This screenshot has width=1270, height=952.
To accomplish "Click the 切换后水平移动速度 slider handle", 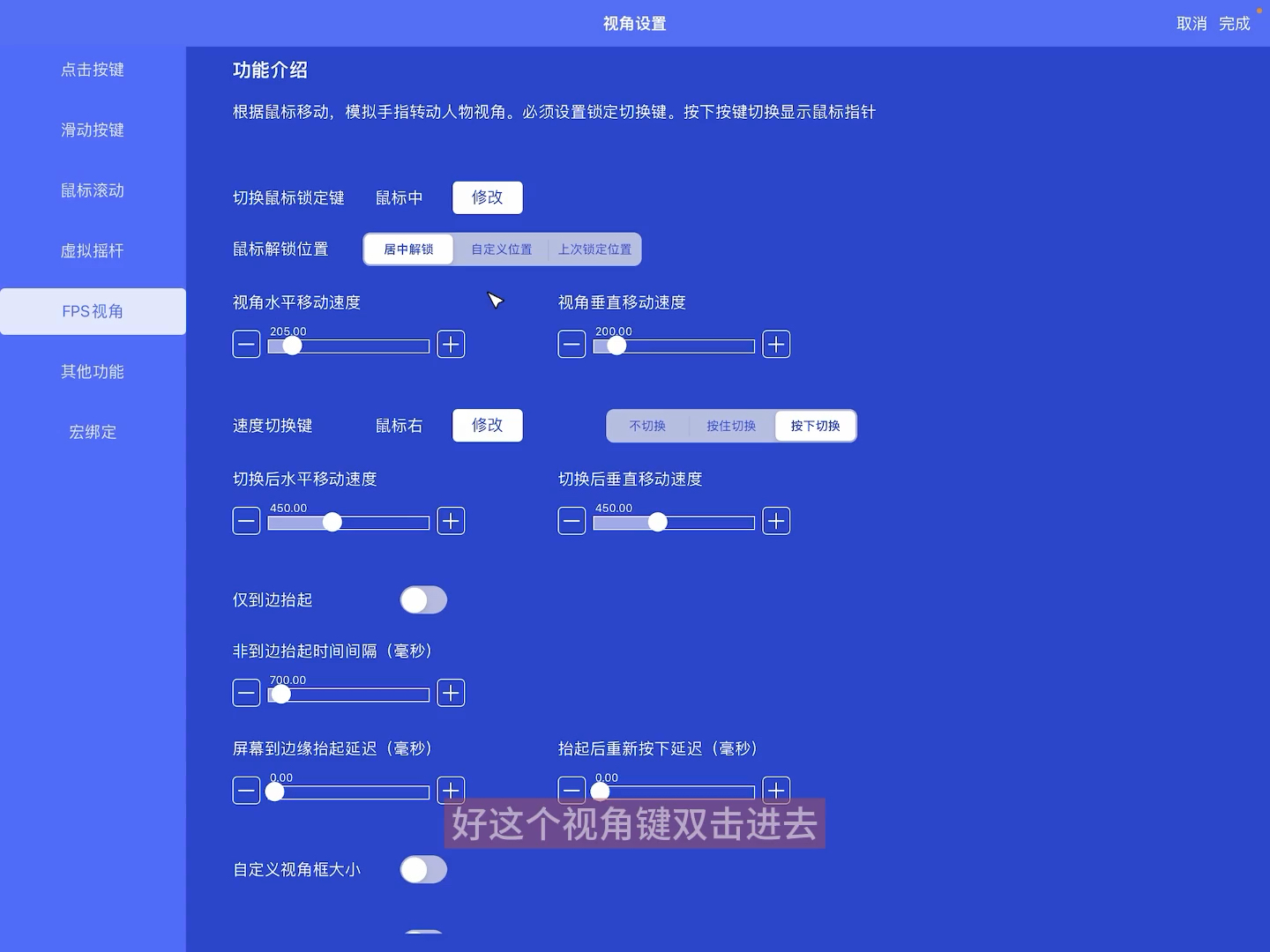I will pyautogui.click(x=332, y=522).
